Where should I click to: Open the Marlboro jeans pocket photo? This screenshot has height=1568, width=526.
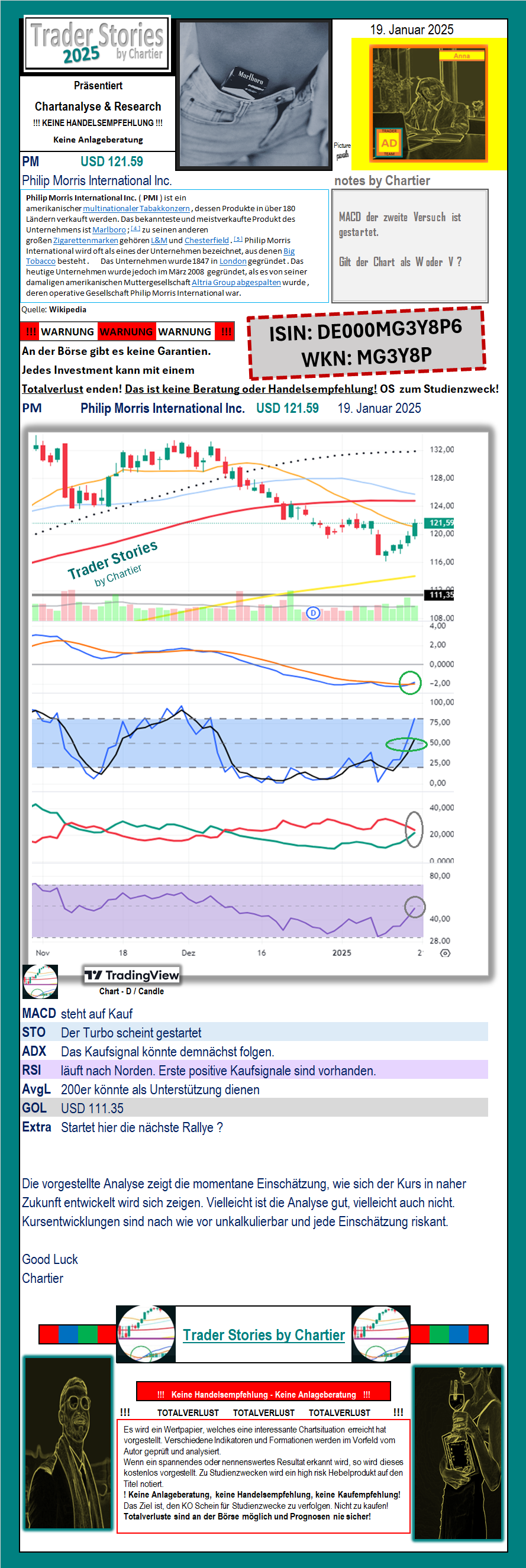click(254, 93)
